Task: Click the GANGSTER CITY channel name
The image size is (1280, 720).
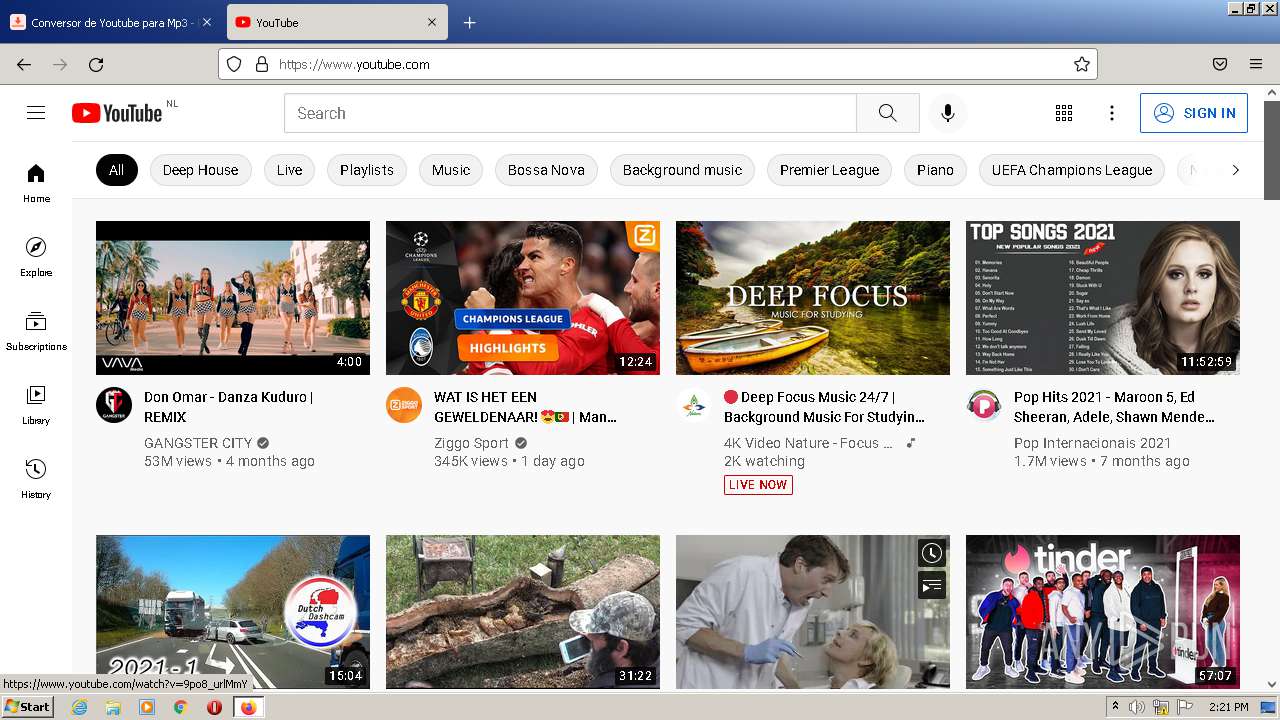Action: (198, 443)
